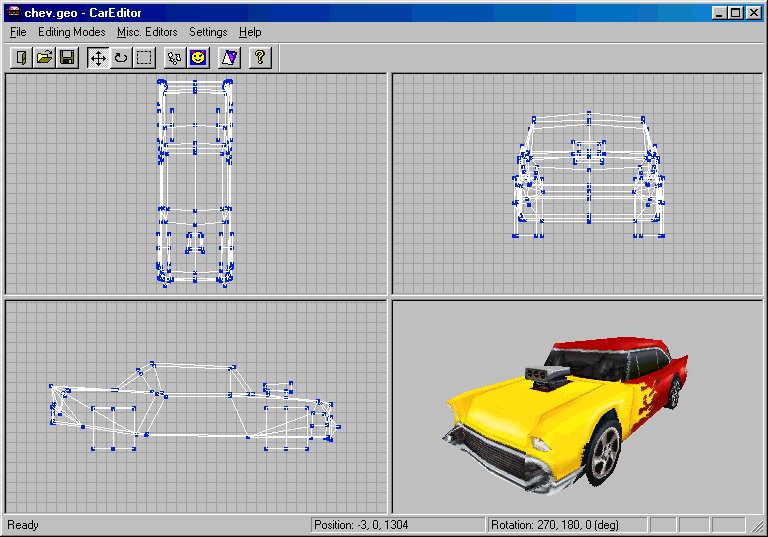This screenshot has width=768, height=537.
Task: Select the Rotate tool
Action: [x=121, y=58]
